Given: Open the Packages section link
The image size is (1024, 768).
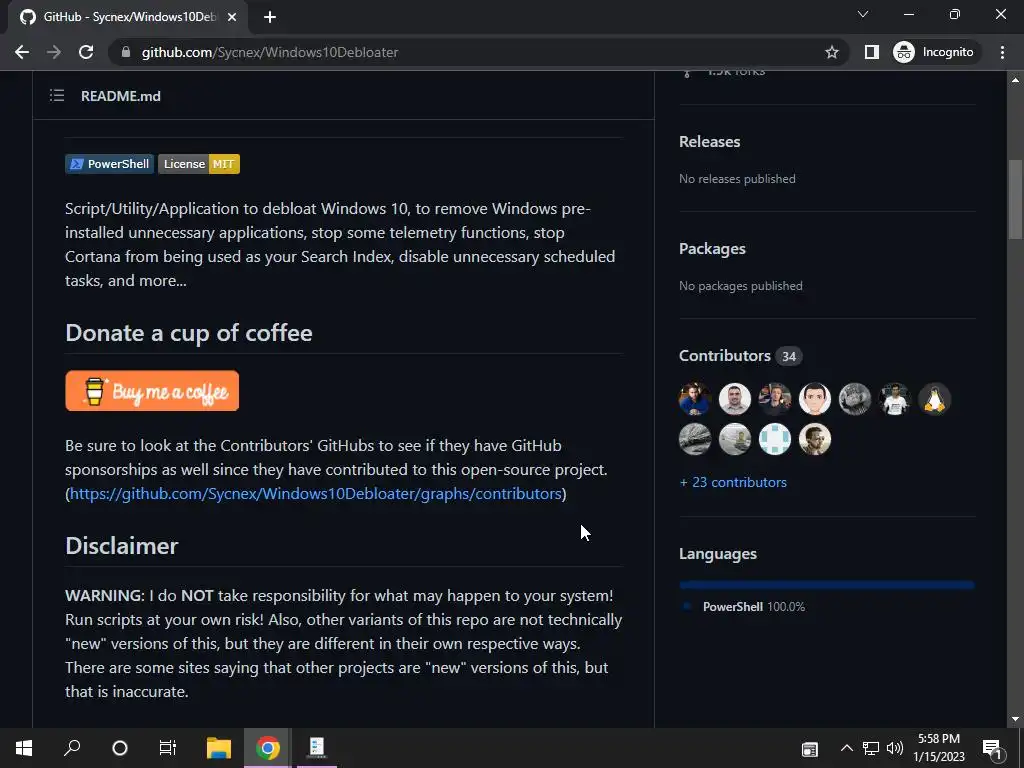Looking at the screenshot, I should [712, 249].
